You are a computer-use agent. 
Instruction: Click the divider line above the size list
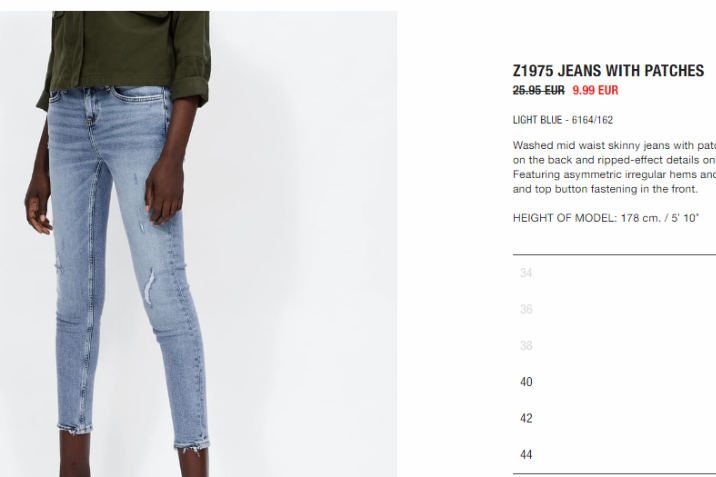(x=614, y=254)
